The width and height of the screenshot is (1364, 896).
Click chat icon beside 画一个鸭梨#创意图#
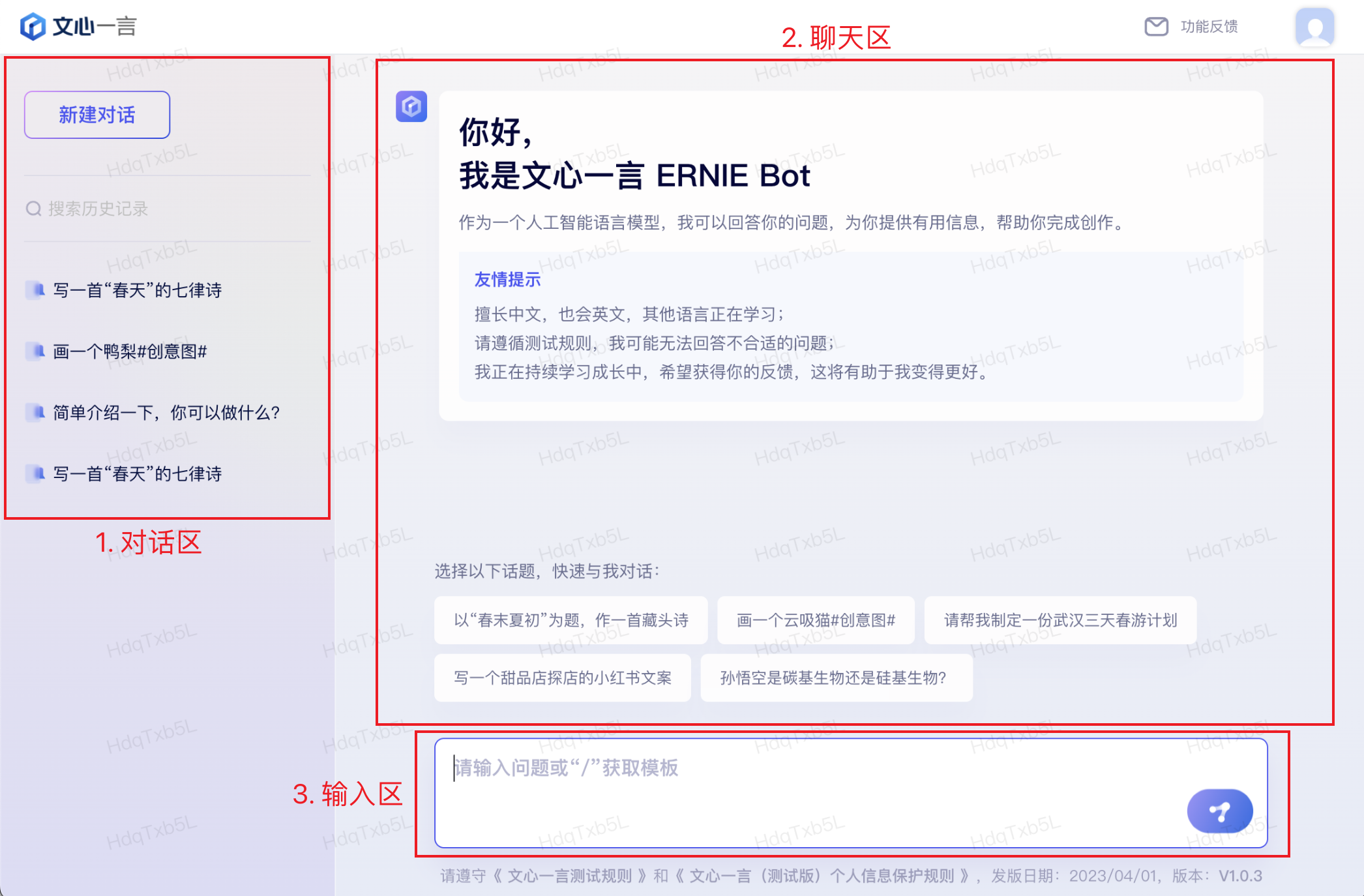pyautogui.click(x=35, y=351)
